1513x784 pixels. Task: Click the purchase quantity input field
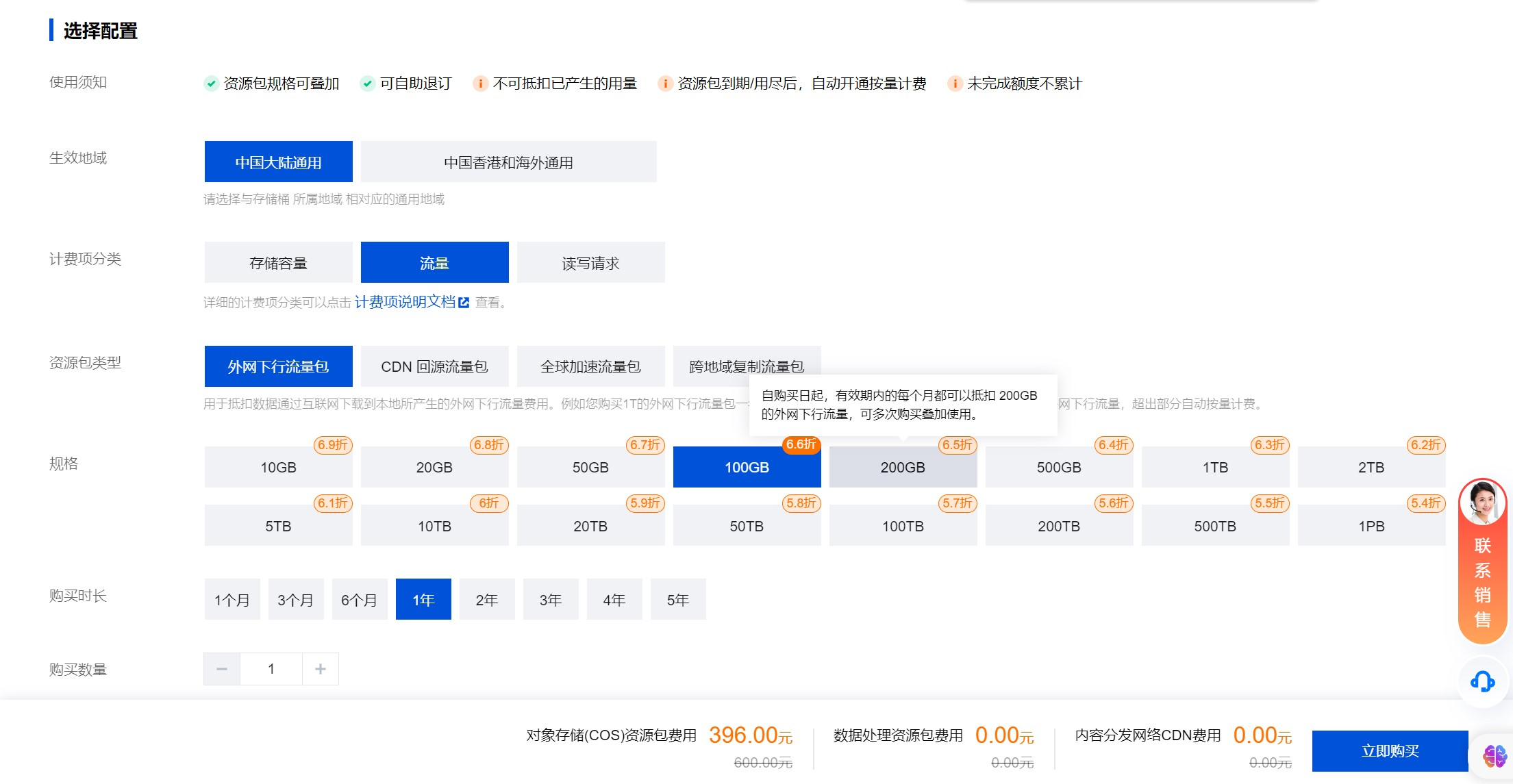click(x=271, y=669)
